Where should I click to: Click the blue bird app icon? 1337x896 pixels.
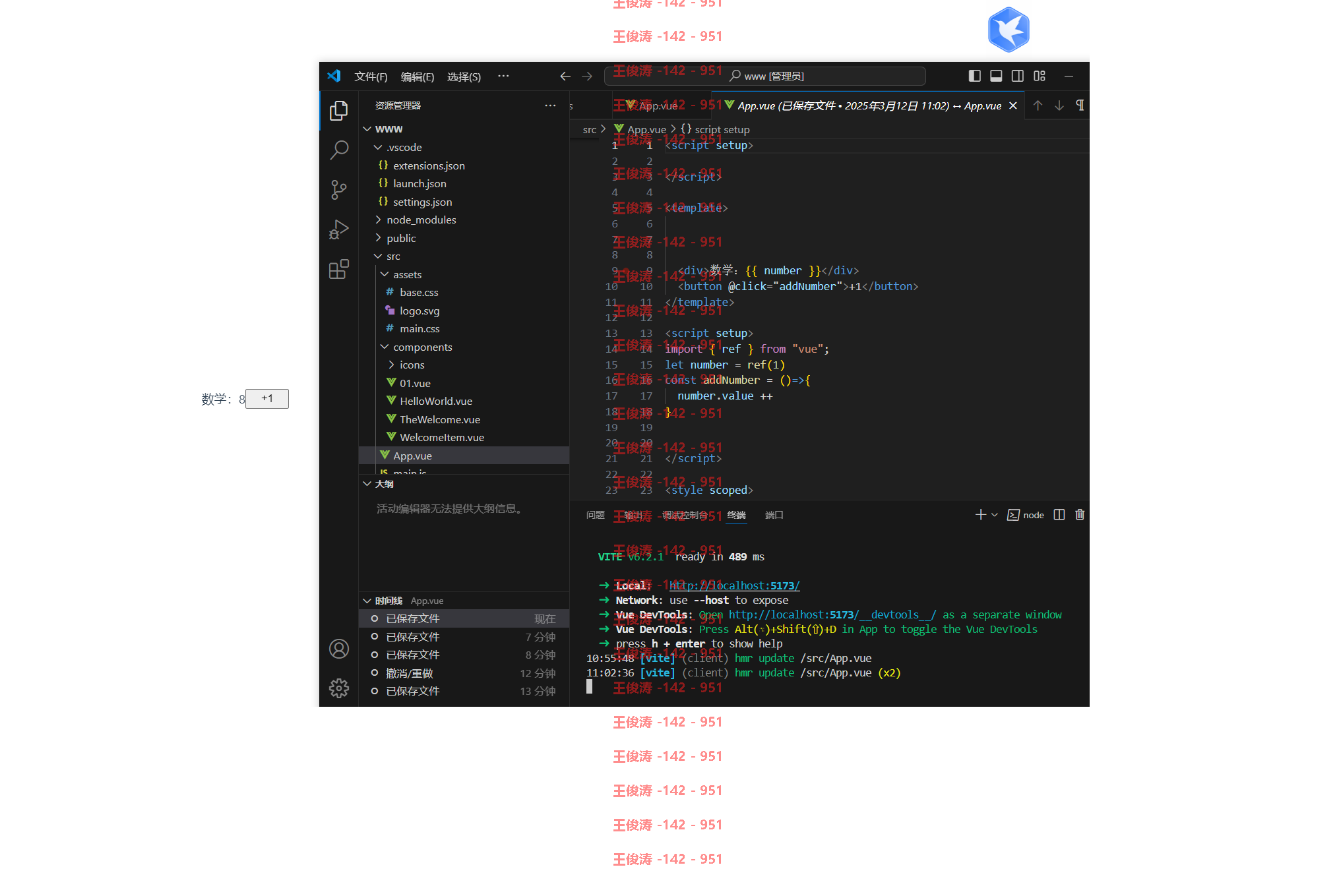point(1009,30)
